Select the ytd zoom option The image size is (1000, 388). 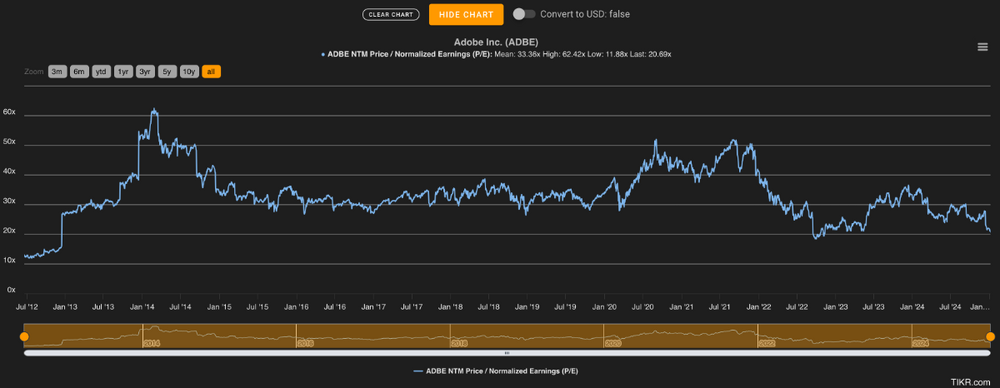pyautogui.click(x=101, y=71)
